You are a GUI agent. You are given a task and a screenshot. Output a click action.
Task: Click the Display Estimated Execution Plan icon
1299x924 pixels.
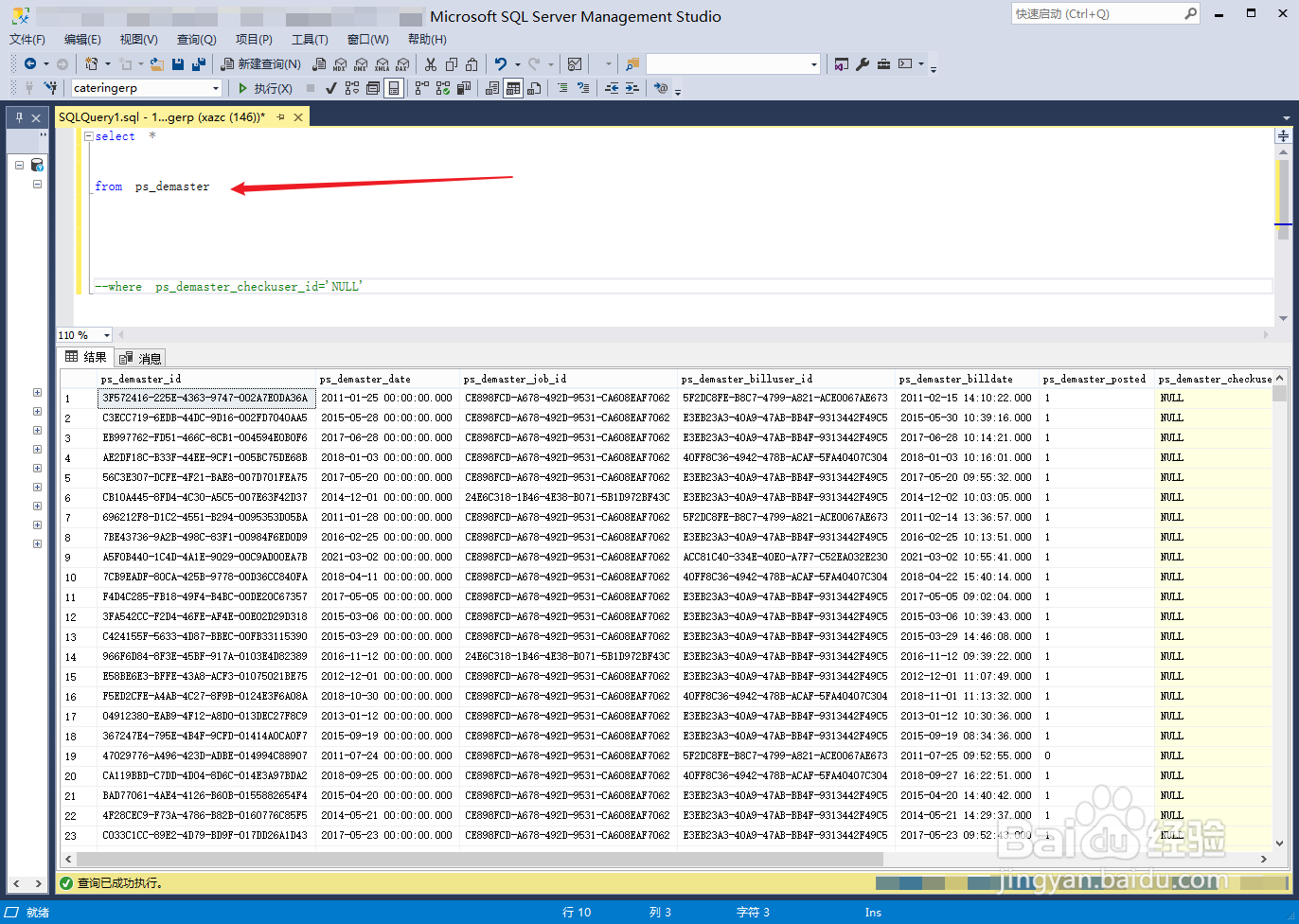(x=352, y=88)
